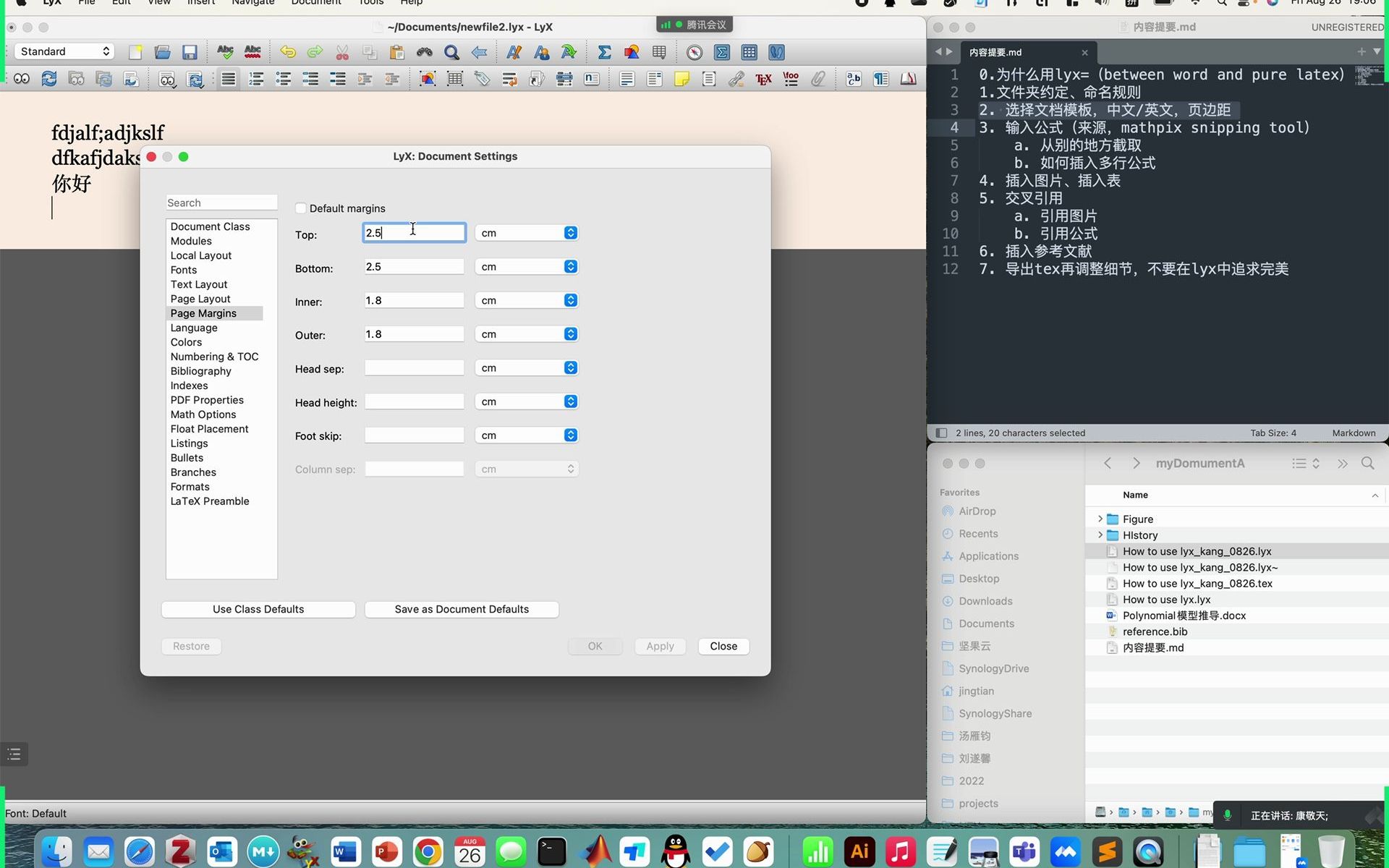The image size is (1389, 868).
Task: Expand the Inner margin unit dropdown
Action: (x=571, y=300)
